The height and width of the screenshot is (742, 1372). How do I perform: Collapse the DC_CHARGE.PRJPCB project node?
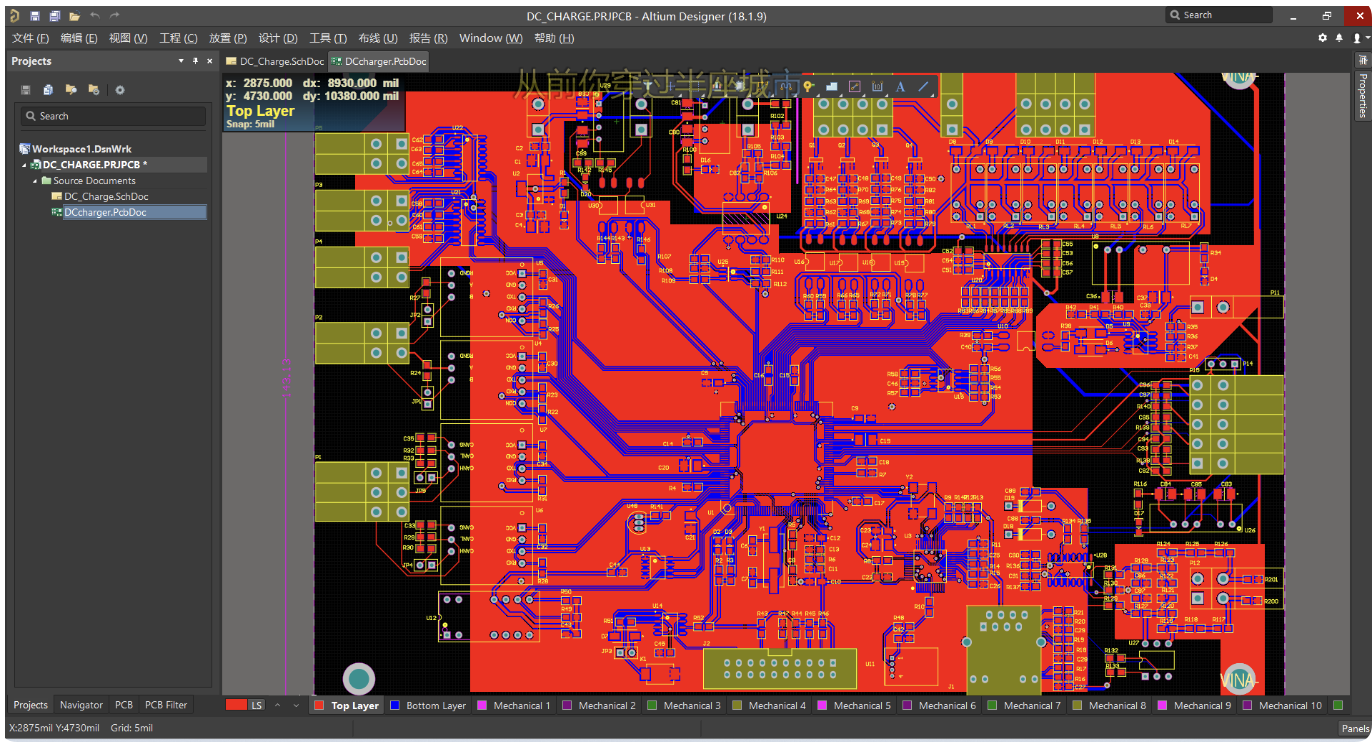[x=24, y=165]
